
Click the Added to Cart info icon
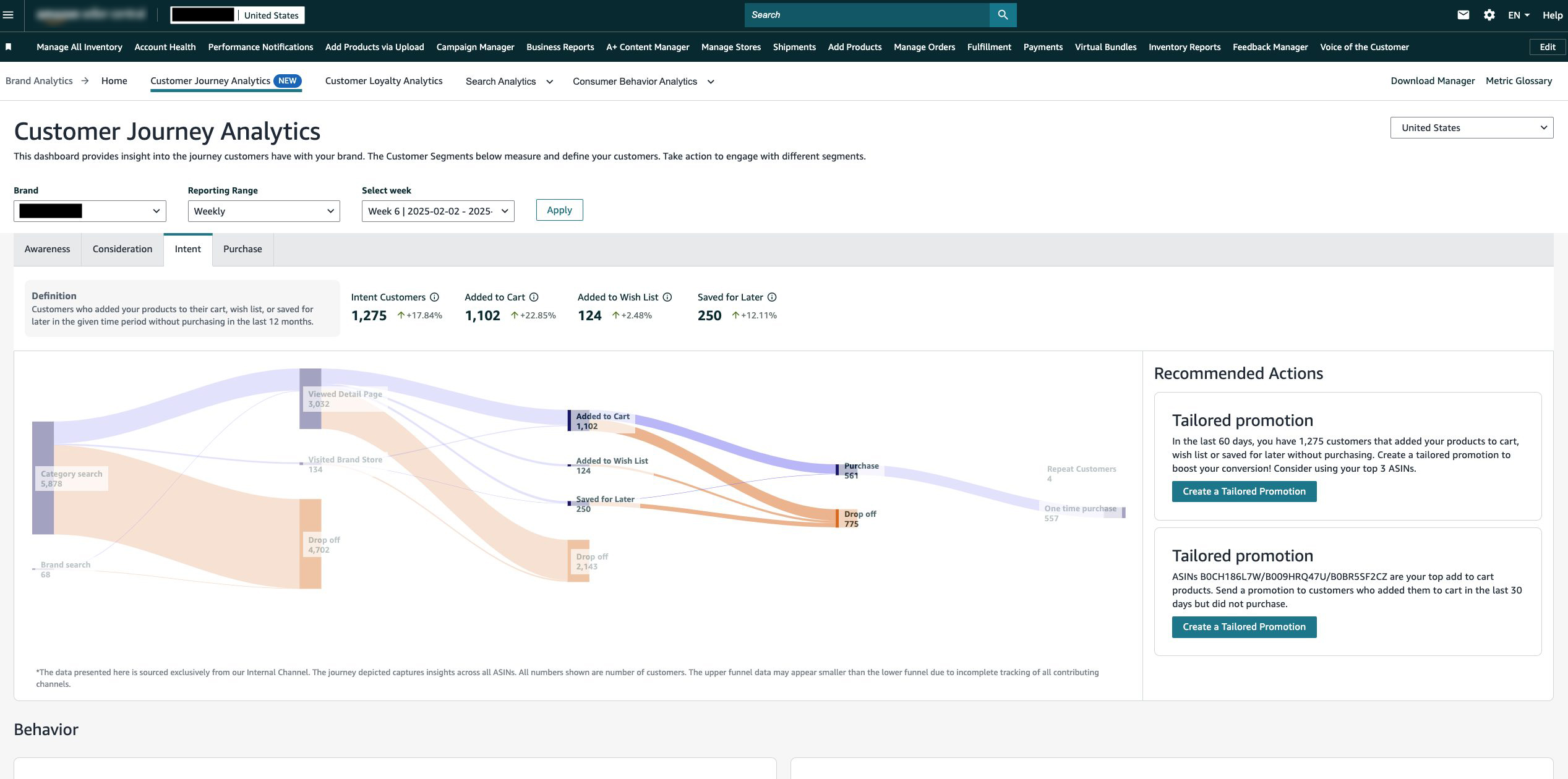pyautogui.click(x=534, y=297)
